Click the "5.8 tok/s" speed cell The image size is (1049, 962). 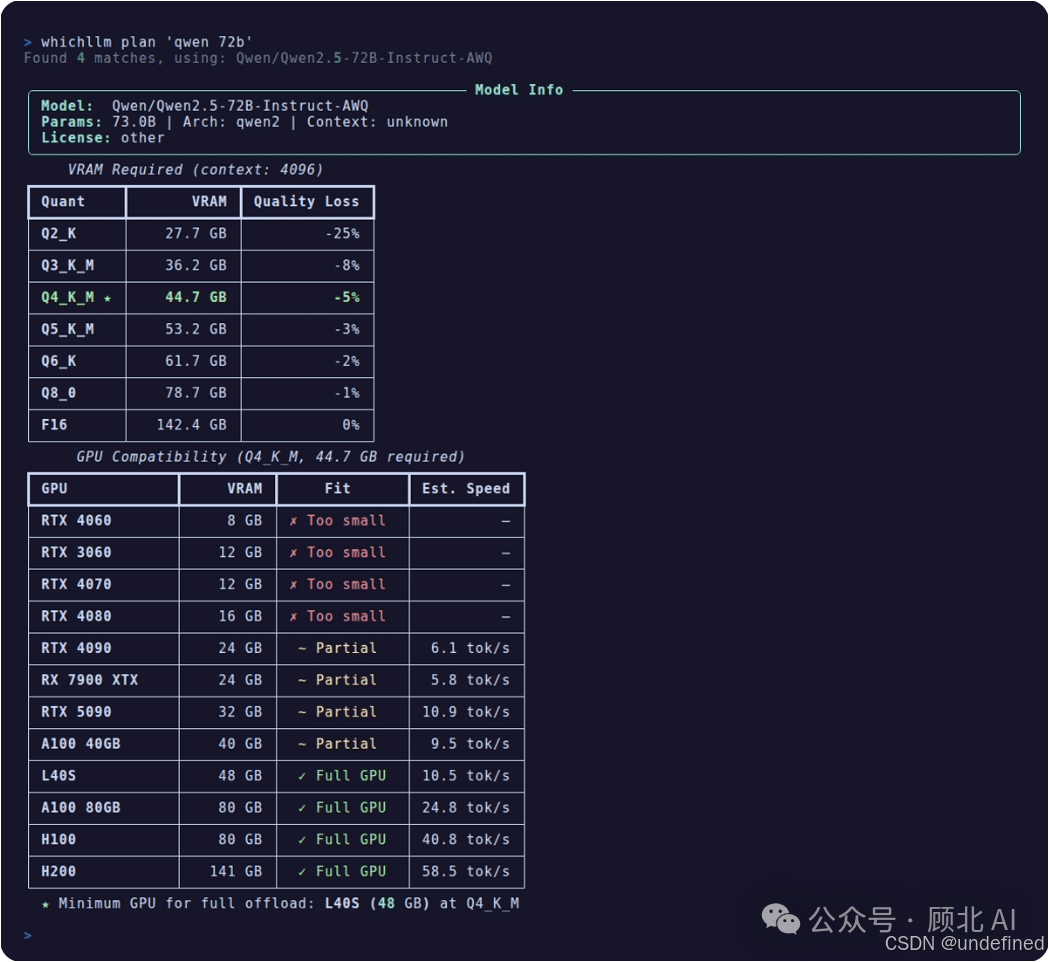click(470, 680)
